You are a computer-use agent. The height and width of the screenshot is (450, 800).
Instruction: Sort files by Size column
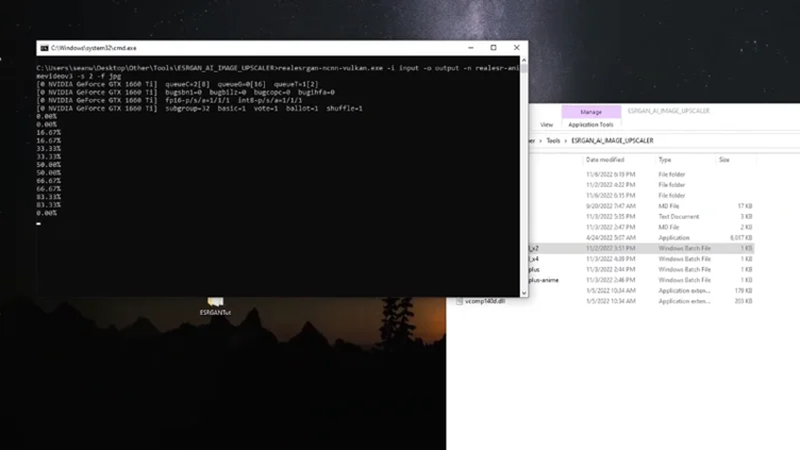(x=724, y=160)
